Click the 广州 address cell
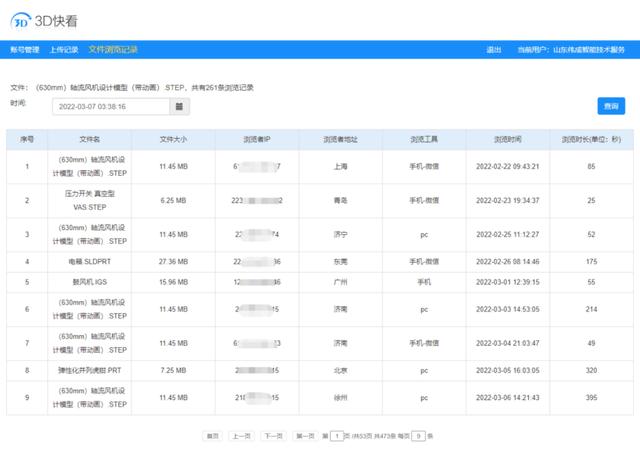 (340, 282)
